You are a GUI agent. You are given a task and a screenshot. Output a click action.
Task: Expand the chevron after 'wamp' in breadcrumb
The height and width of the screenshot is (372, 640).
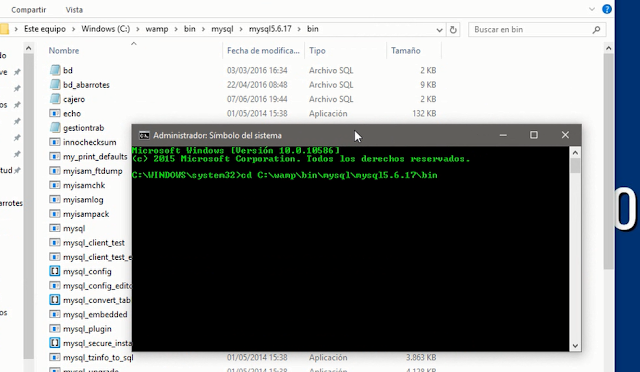[176, 29]
